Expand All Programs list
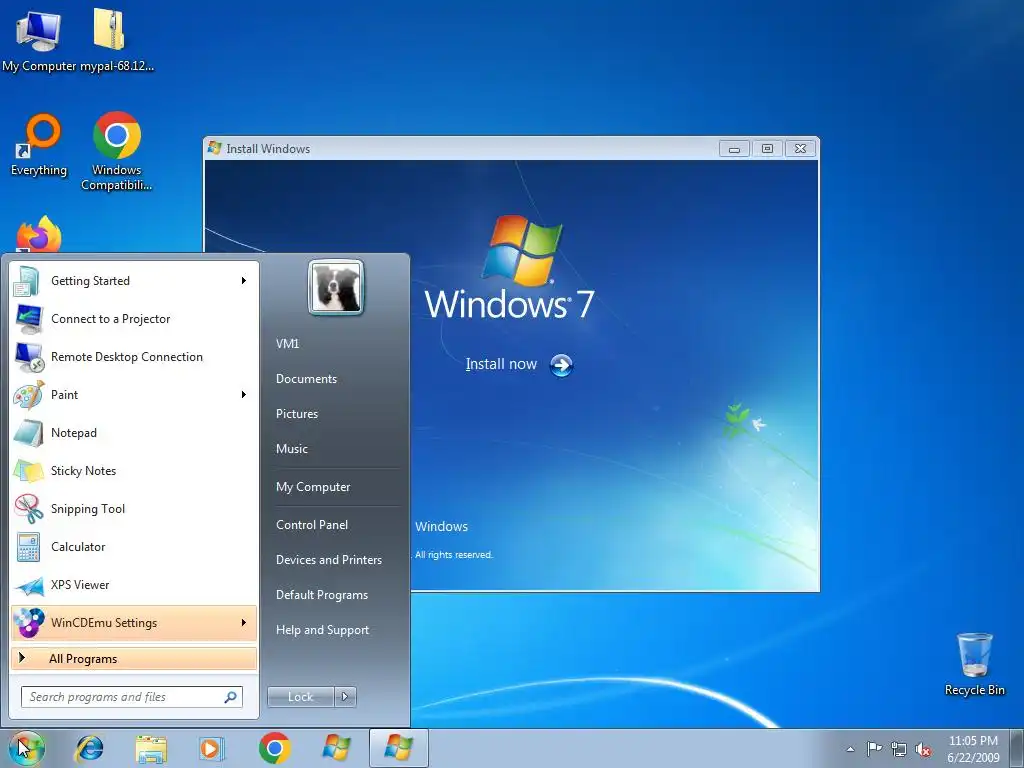 [134, 658]
